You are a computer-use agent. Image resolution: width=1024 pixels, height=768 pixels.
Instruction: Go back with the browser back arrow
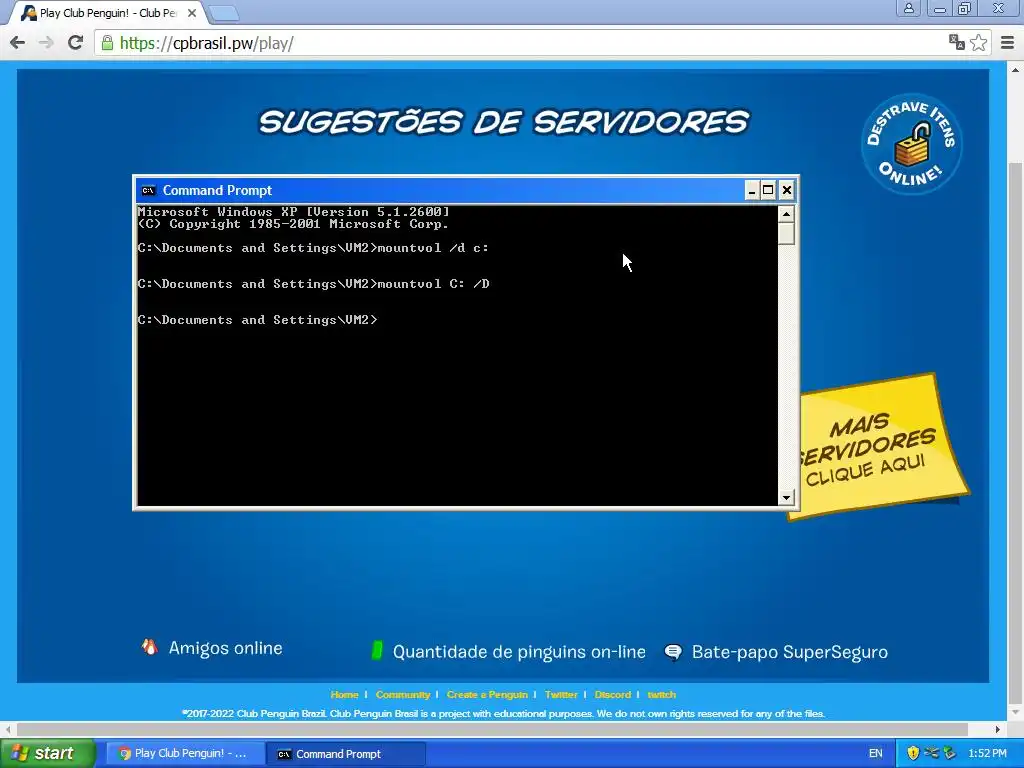click(x=18, y=43)
